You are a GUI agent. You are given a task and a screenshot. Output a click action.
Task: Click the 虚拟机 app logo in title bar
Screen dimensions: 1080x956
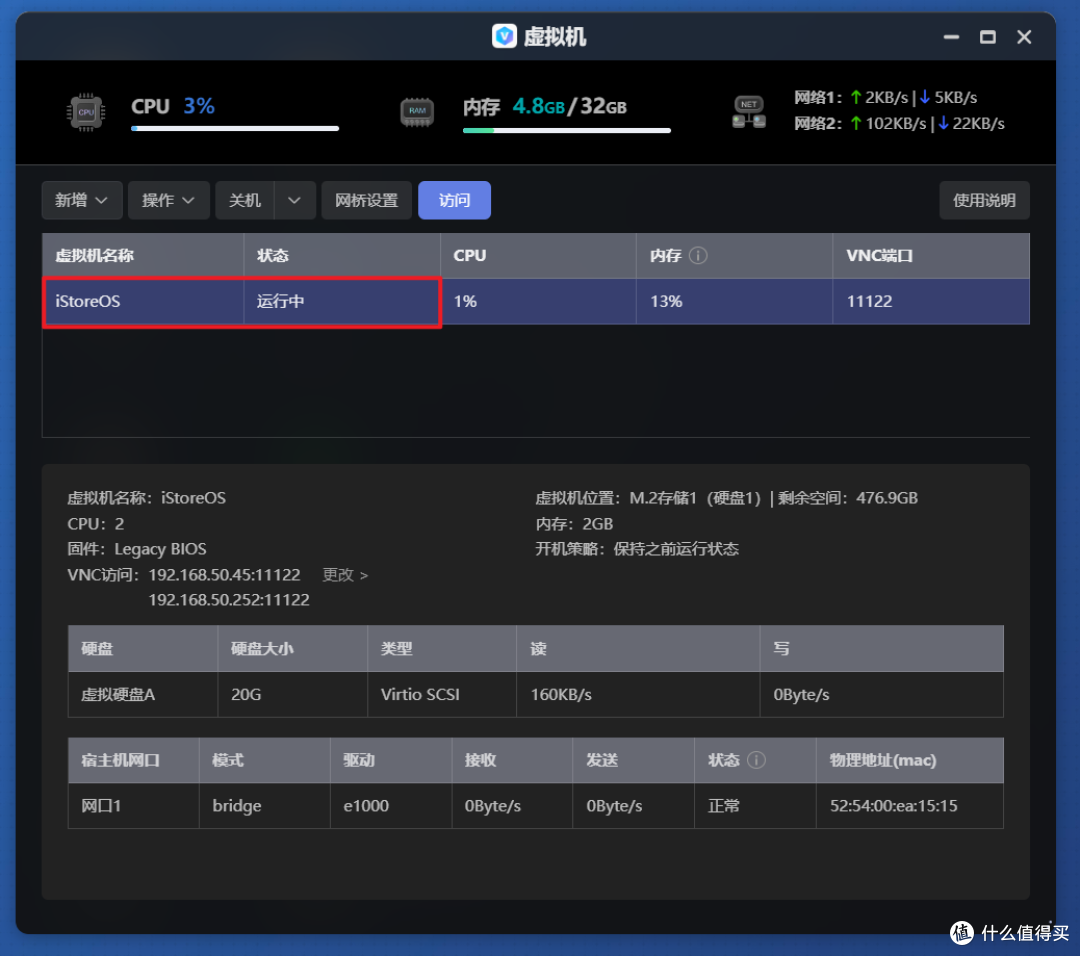[504, 36]
